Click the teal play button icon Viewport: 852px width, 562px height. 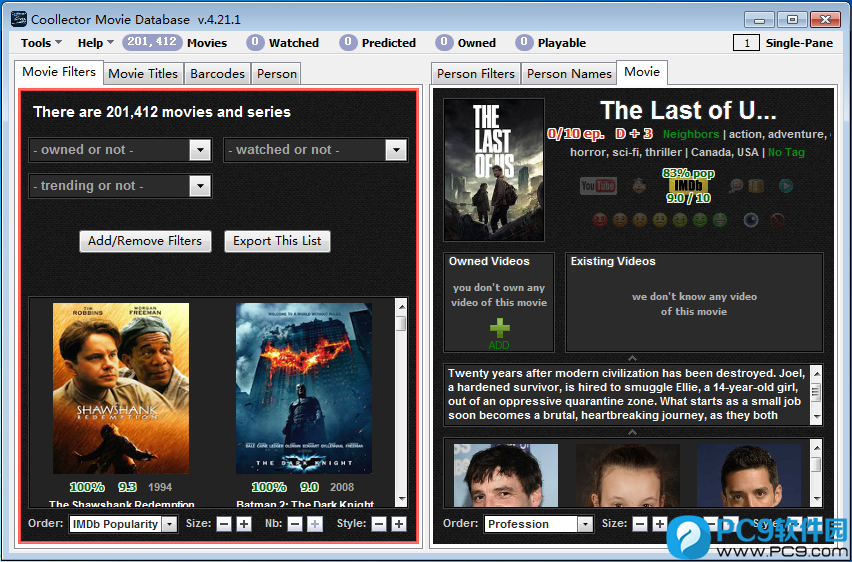pos(786,186)
